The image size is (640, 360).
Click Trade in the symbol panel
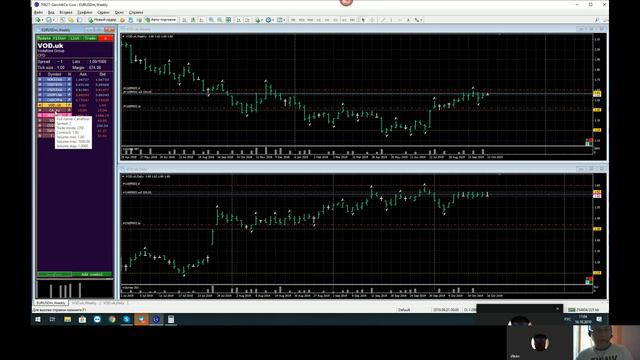tap(90, 38)
